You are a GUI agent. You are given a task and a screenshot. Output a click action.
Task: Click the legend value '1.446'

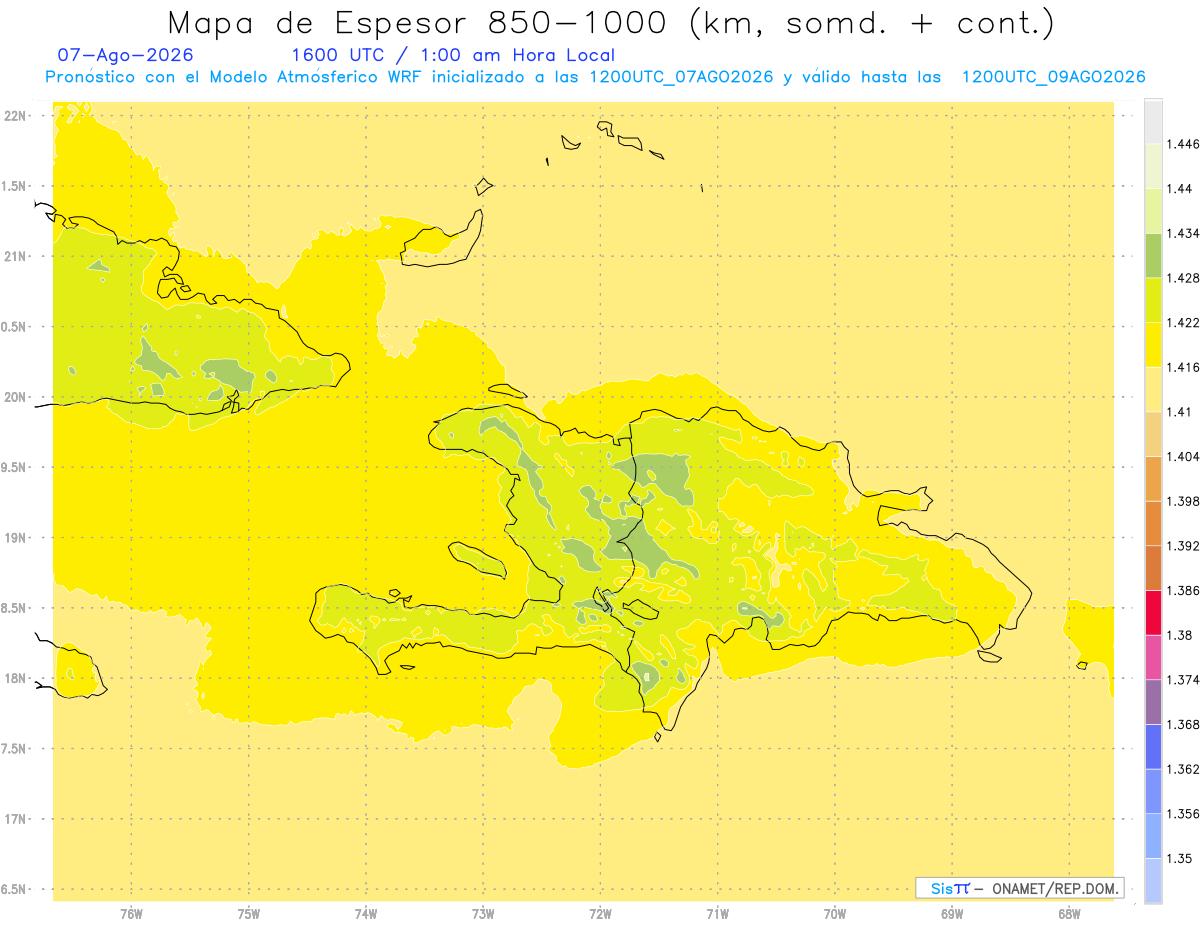(1183, 144)
